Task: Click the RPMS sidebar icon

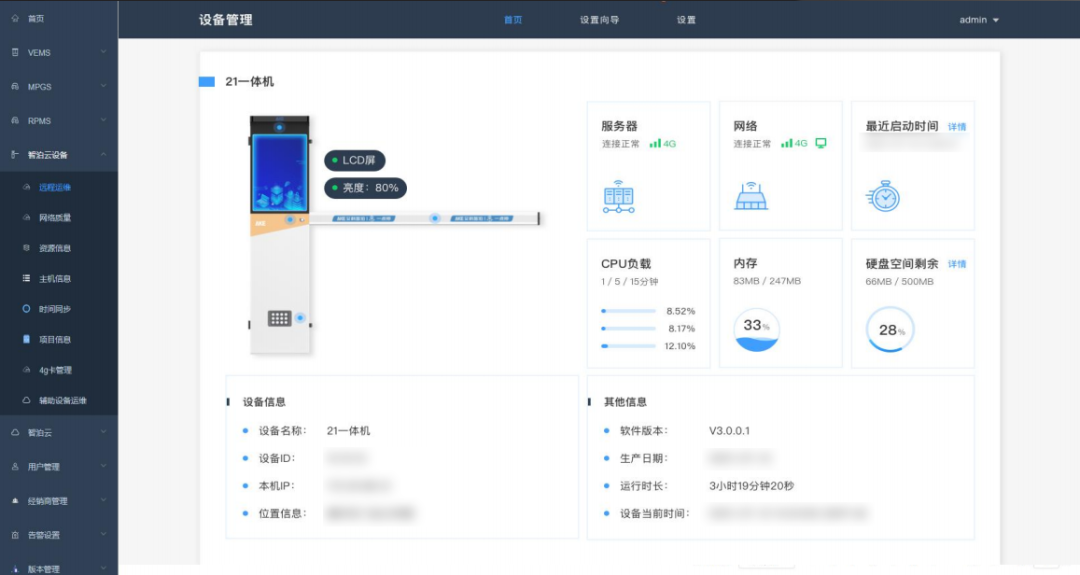Action: coord(15,121)
